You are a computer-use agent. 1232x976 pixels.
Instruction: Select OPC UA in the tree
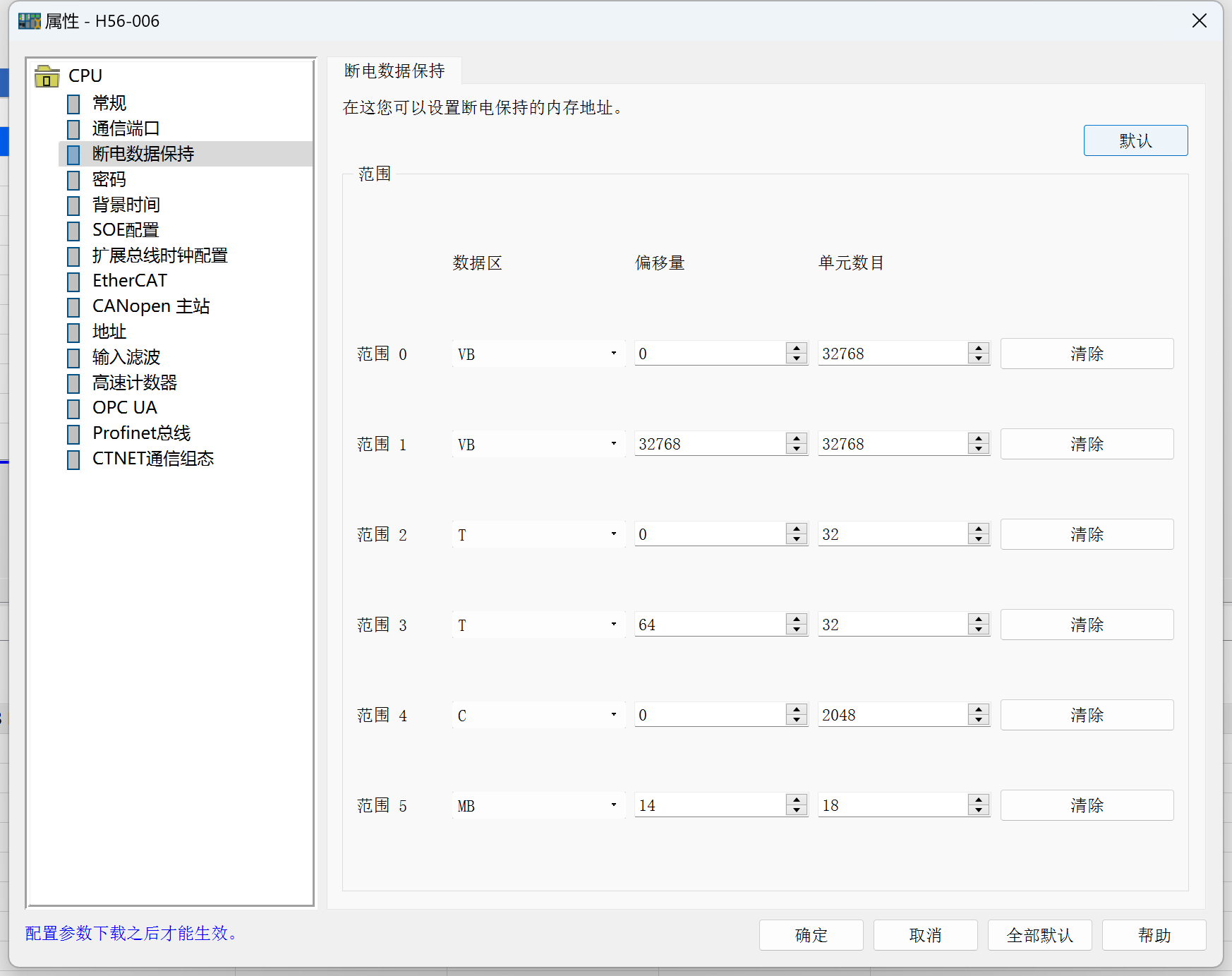(x=125, y=408)
